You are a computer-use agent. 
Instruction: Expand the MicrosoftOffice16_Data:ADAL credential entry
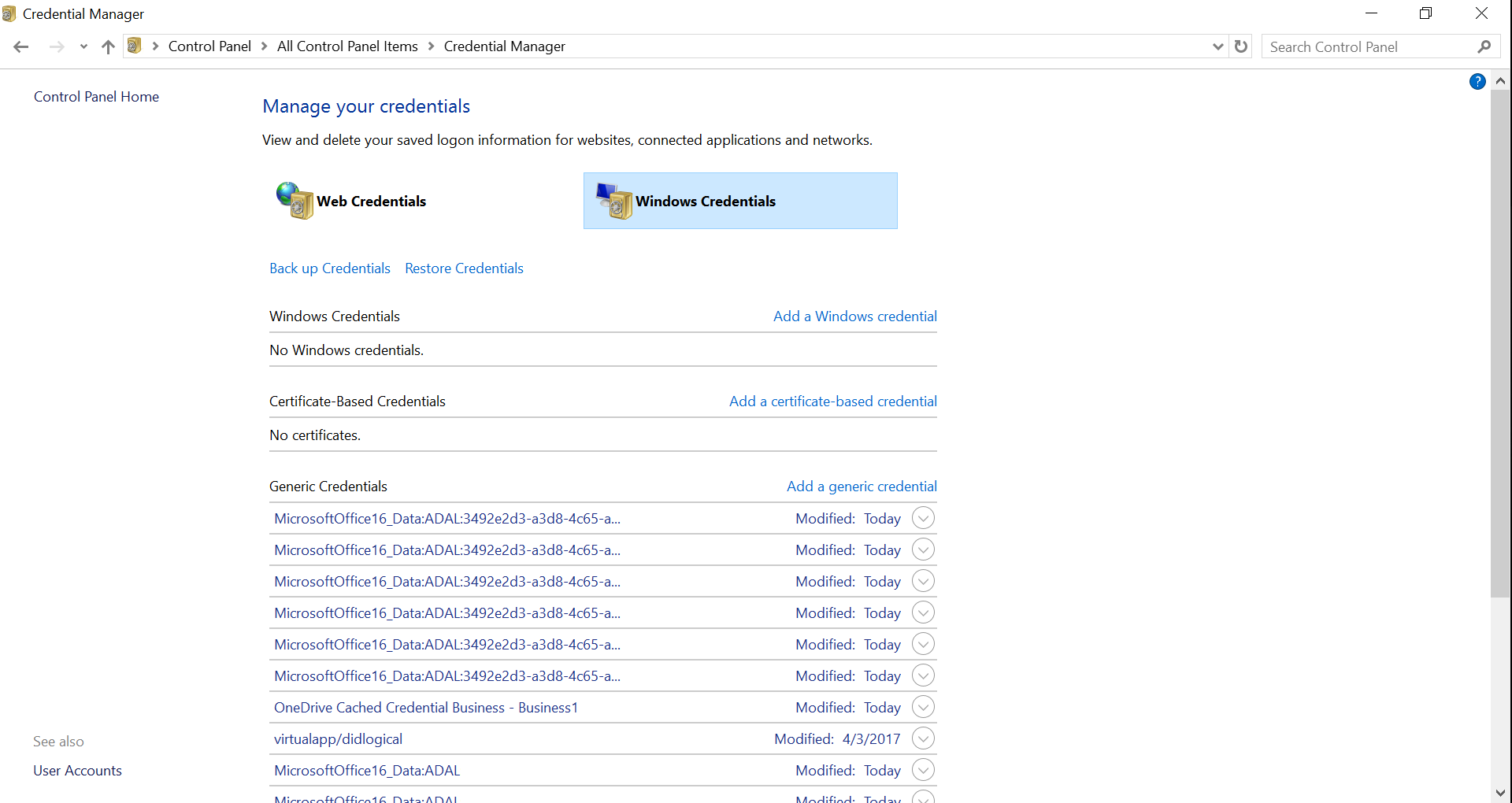(923, 769)
